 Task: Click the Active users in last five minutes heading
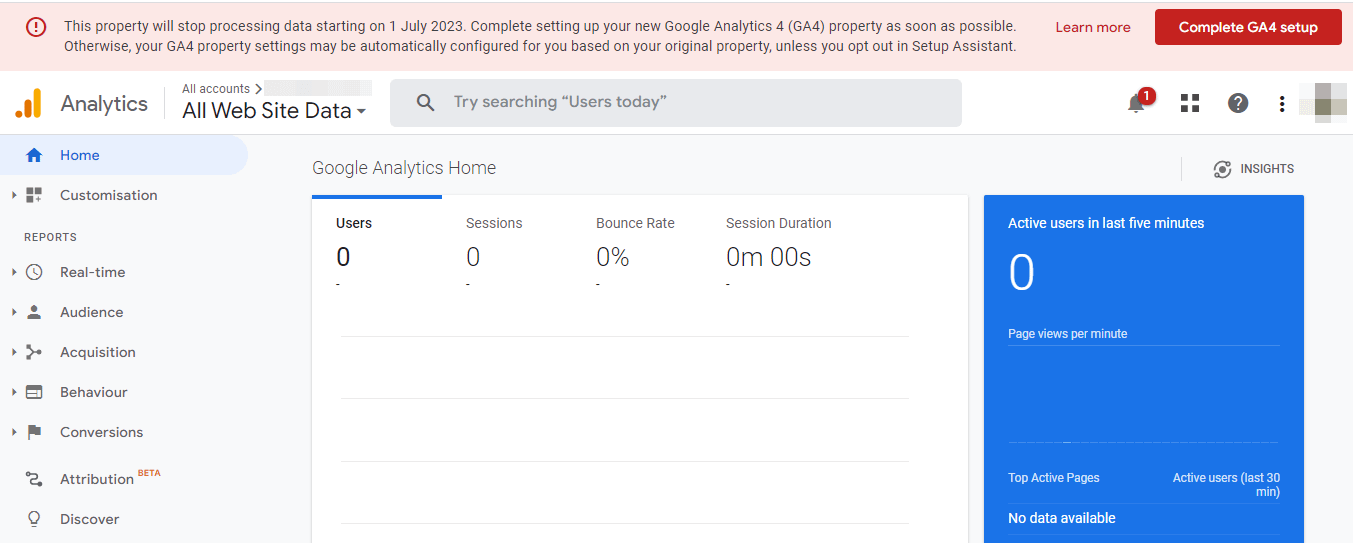click(1106, 223)
